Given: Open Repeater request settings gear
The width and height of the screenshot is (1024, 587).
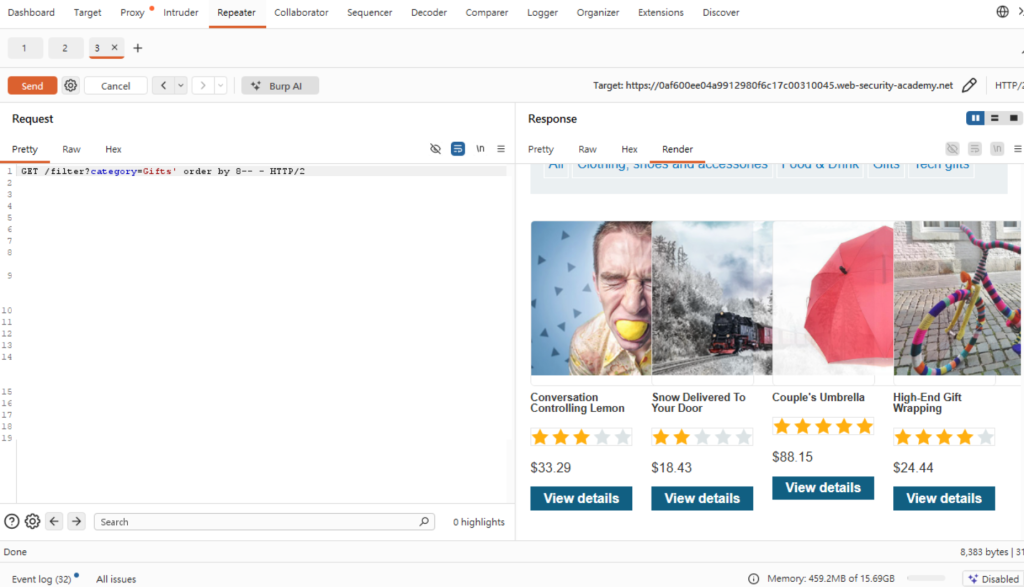Looking at the screenshot, I should click(x=71, y=86).
